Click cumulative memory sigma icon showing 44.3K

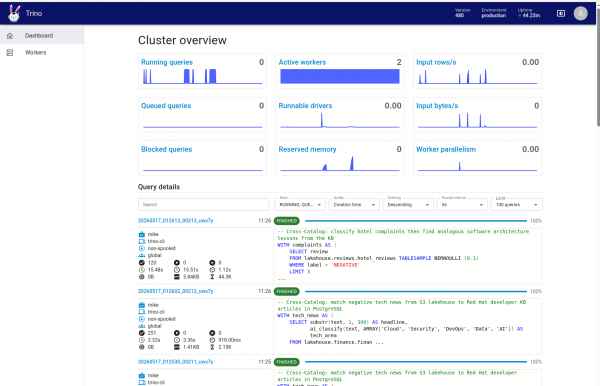(212, 277)
